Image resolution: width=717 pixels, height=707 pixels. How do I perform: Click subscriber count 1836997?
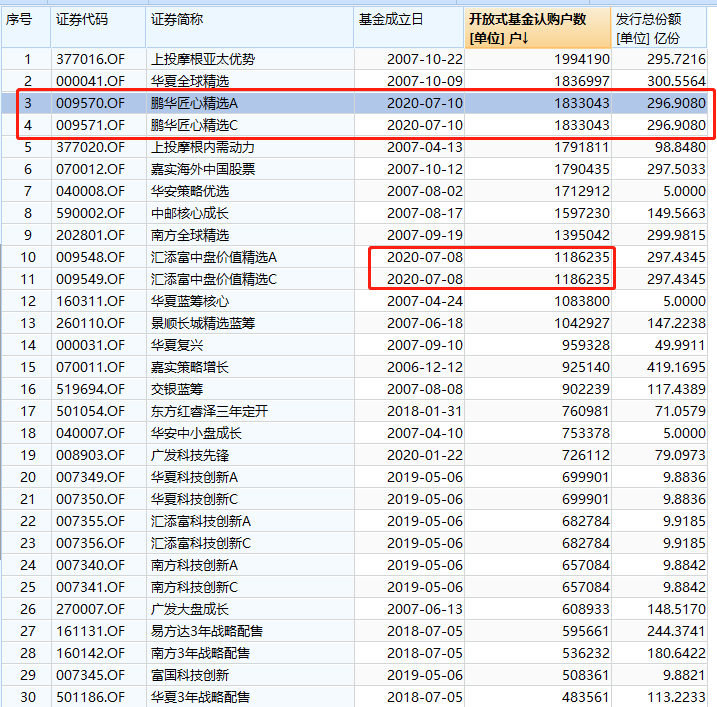coord(582,81)
